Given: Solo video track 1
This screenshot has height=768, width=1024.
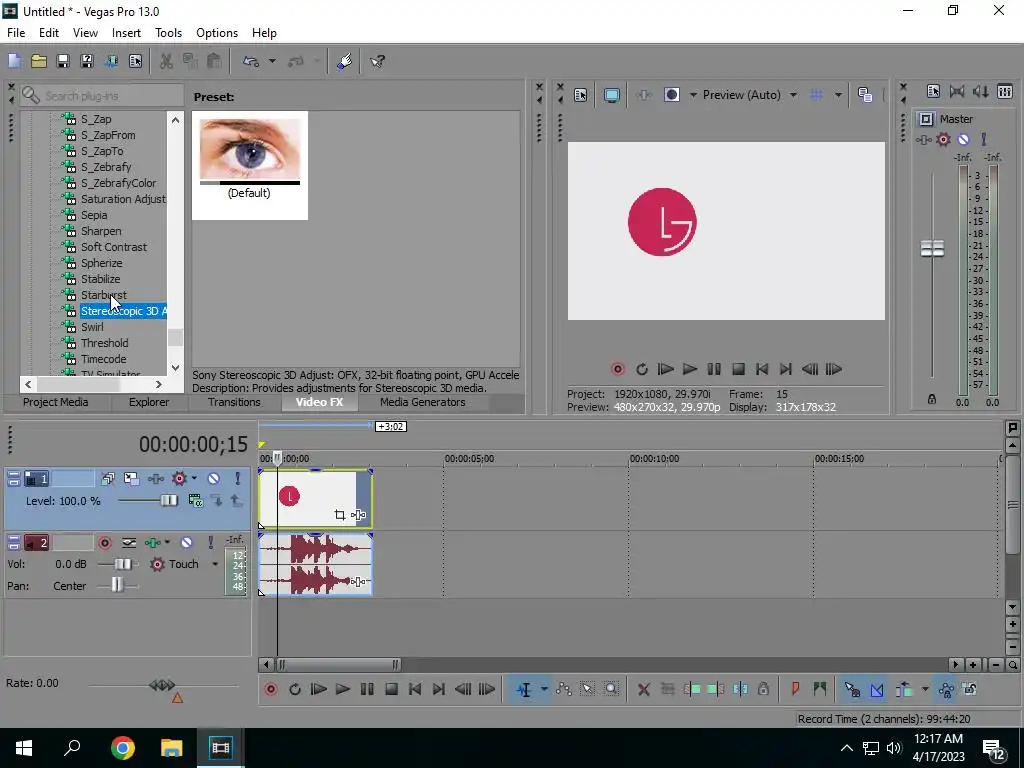Looking at the screenshot, I should (238, 479).
